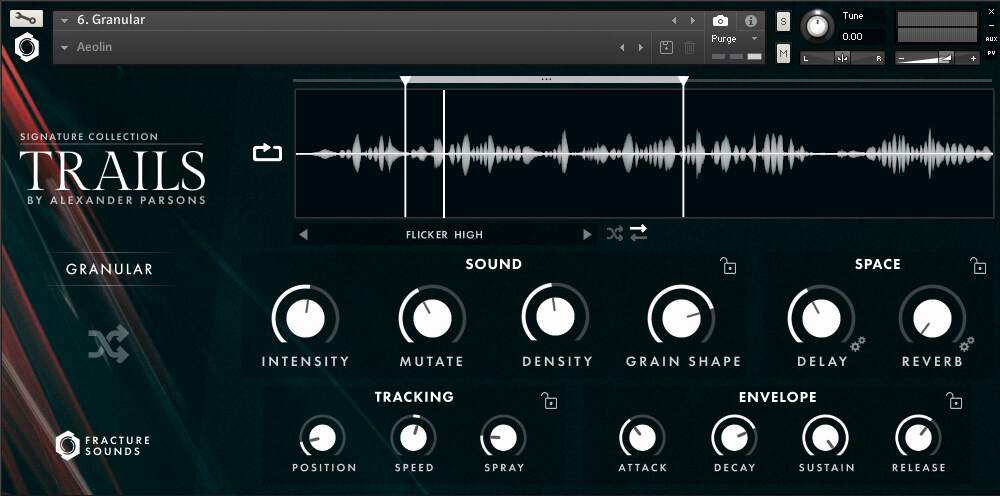Open the instrument info icon
The height and width of the screenshot is (496, 1000).
click(751, 20)
